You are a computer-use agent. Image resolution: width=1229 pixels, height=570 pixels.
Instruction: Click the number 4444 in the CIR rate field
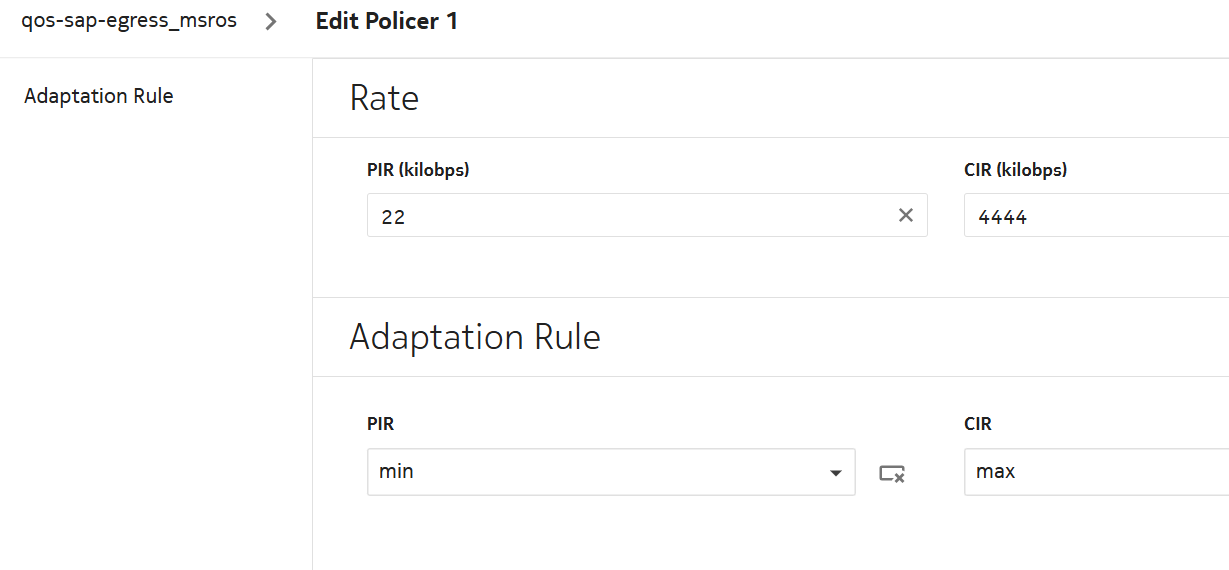click(1002, 216)
